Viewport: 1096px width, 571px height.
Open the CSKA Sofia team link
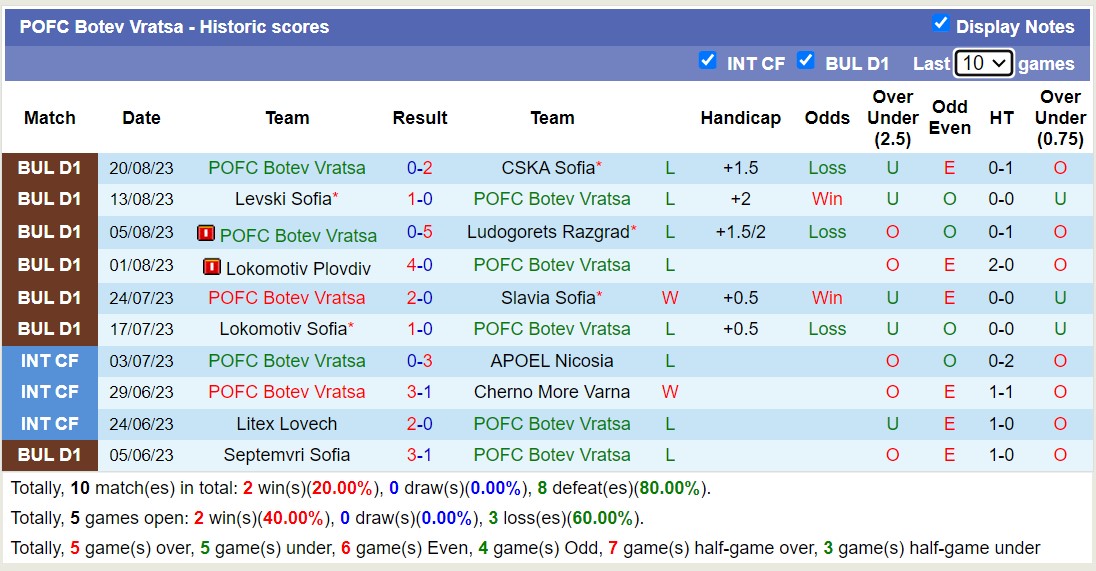coord(548,168)
